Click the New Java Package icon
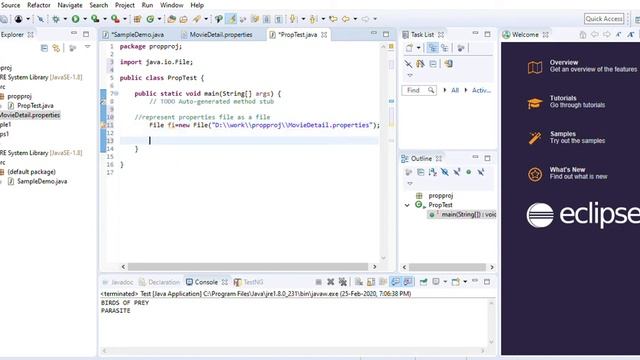The height and width of the screenshot is (360, 640). click(x=138, y=19)
